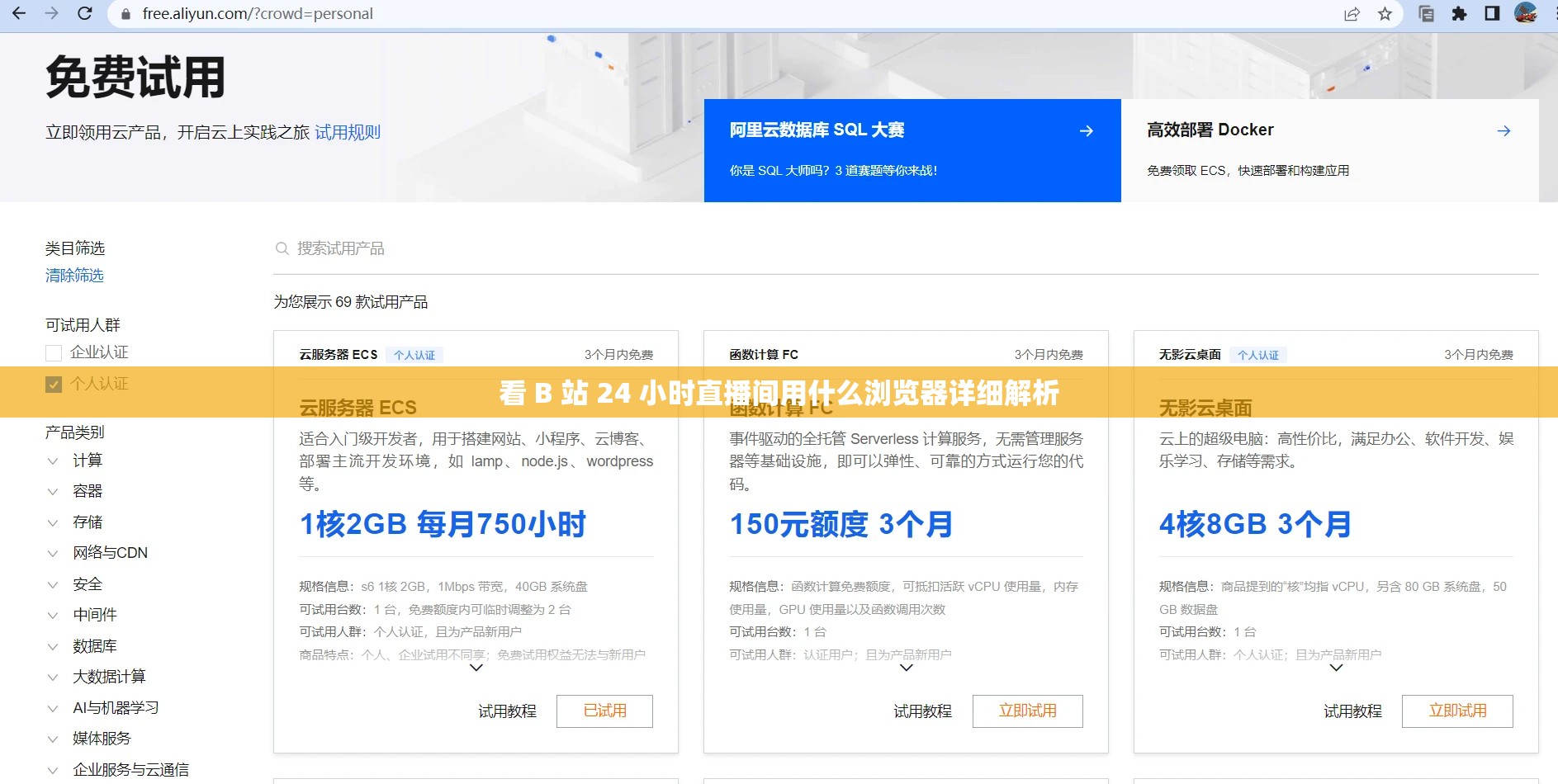Open the 阿里云数据库 SQL 大赛 banner
This screenshot has height=784, width=1558.
(x=912, y=150)
